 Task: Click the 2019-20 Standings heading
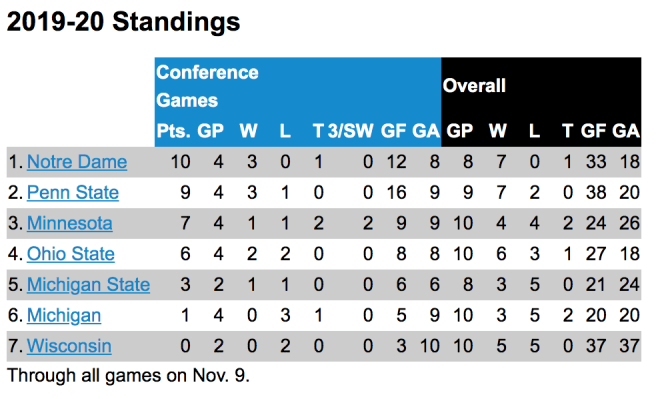(123, 21)
